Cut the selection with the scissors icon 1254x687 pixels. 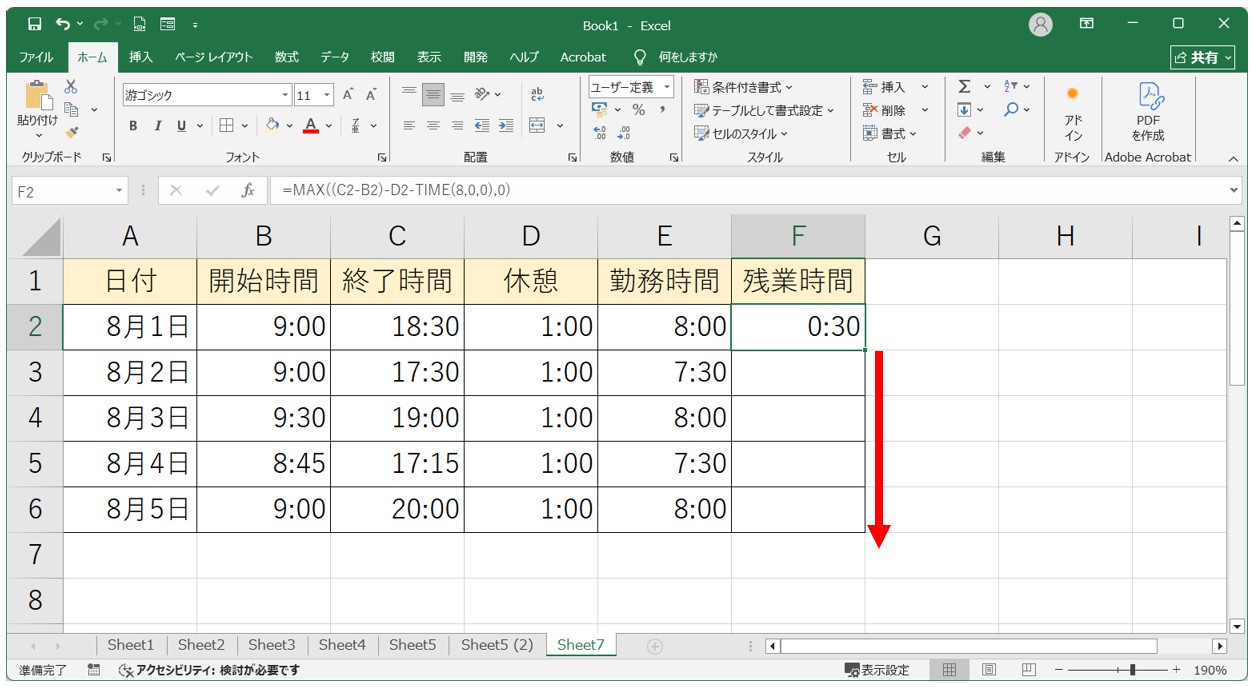(71, 87)
